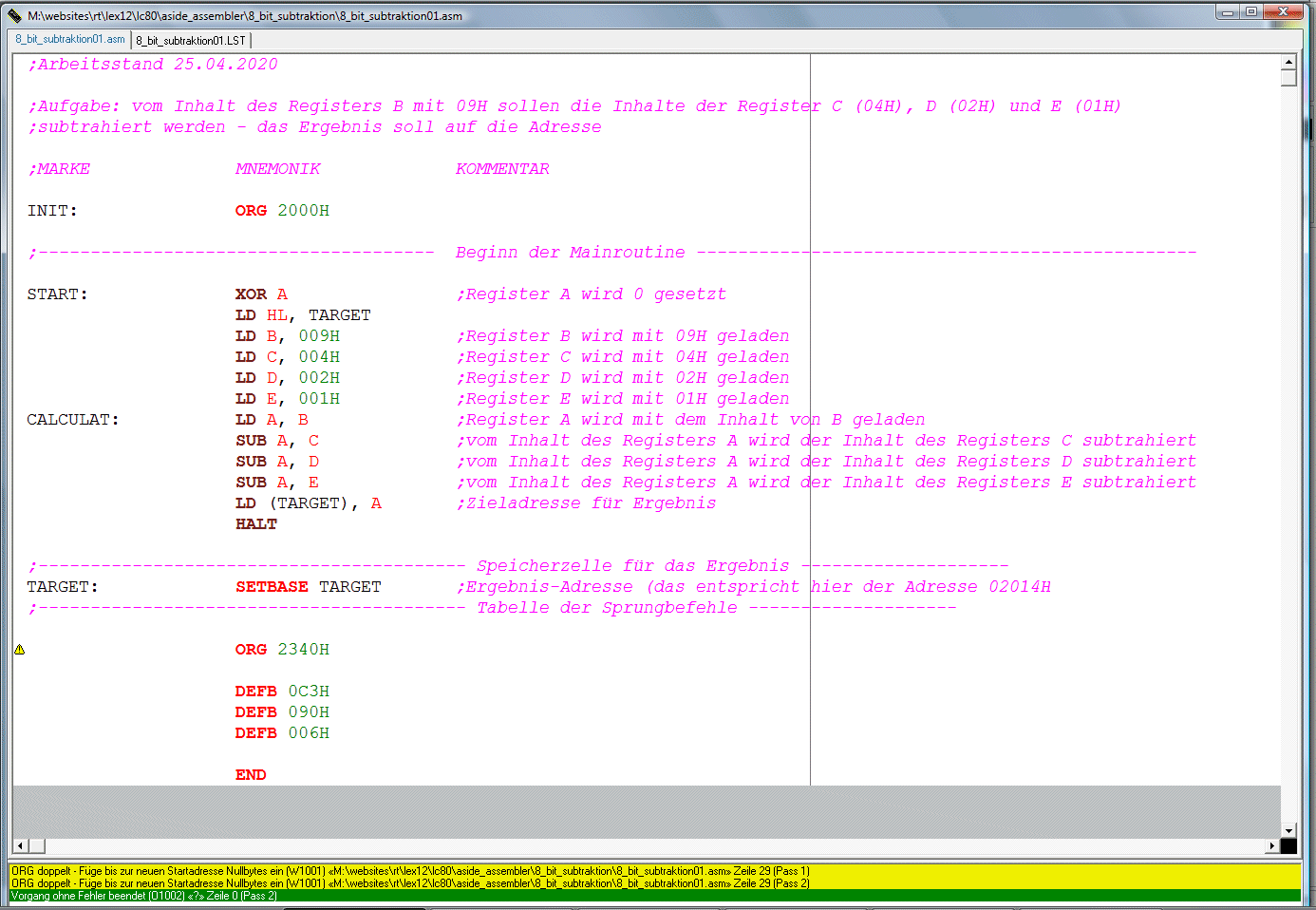Select the Pass 1 ORG doppelt warning

click(x=410, y=870)
